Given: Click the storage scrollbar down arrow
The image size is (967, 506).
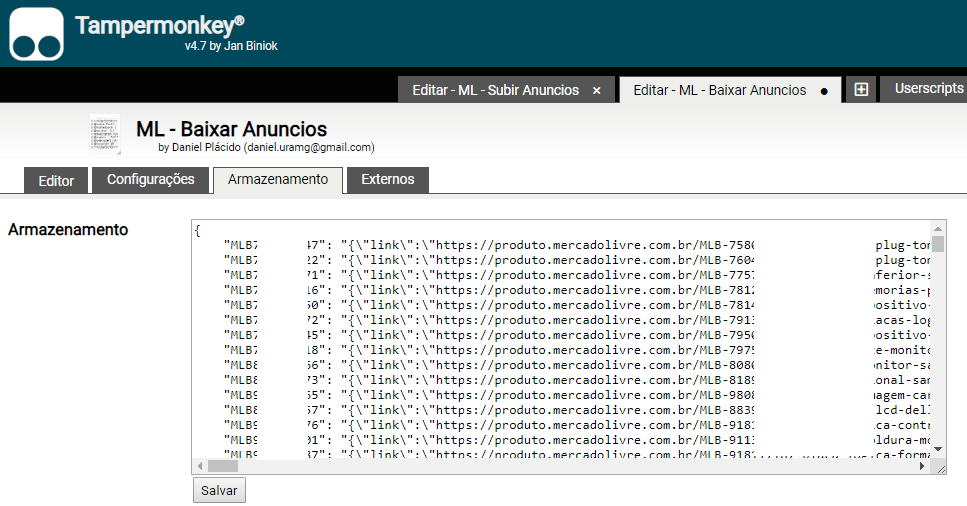Looking at the screenshot, I should point(937,449).
